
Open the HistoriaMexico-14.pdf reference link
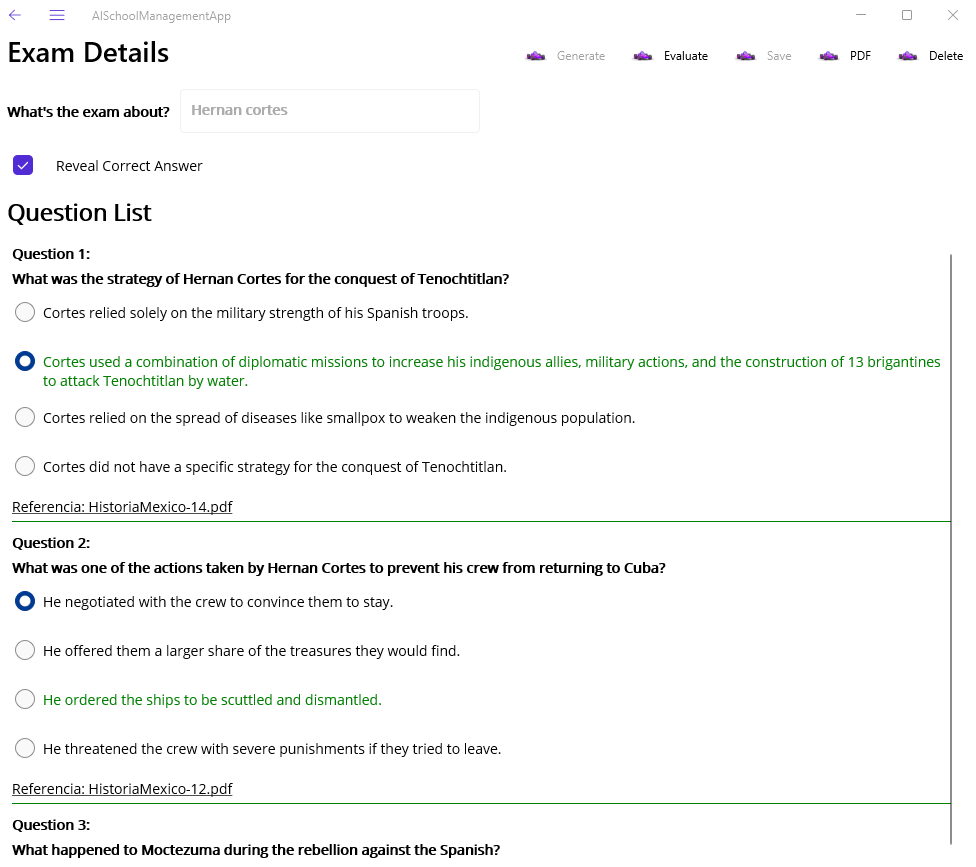(122, 507)
